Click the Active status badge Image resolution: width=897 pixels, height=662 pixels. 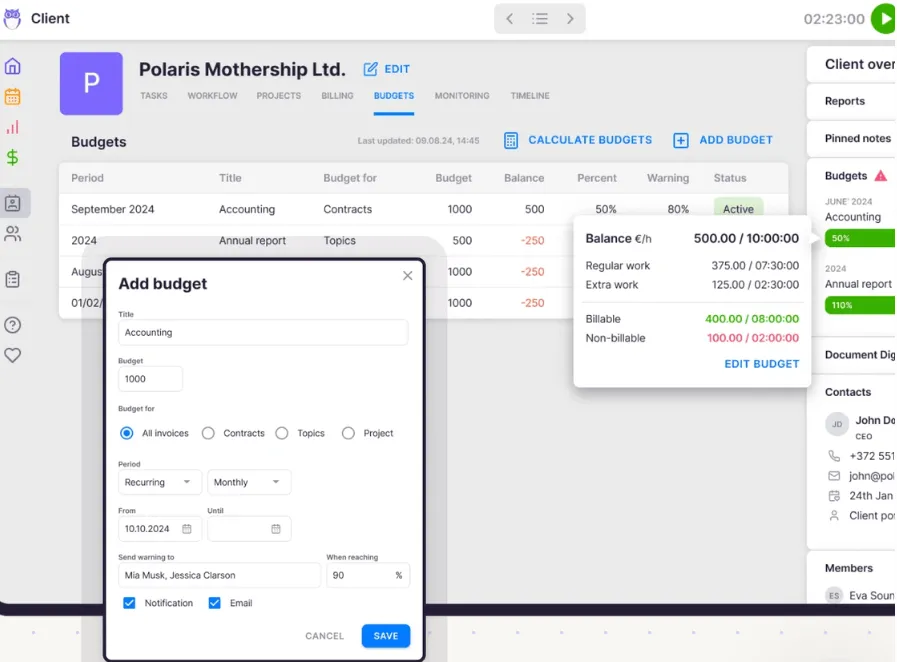point(738,209)
